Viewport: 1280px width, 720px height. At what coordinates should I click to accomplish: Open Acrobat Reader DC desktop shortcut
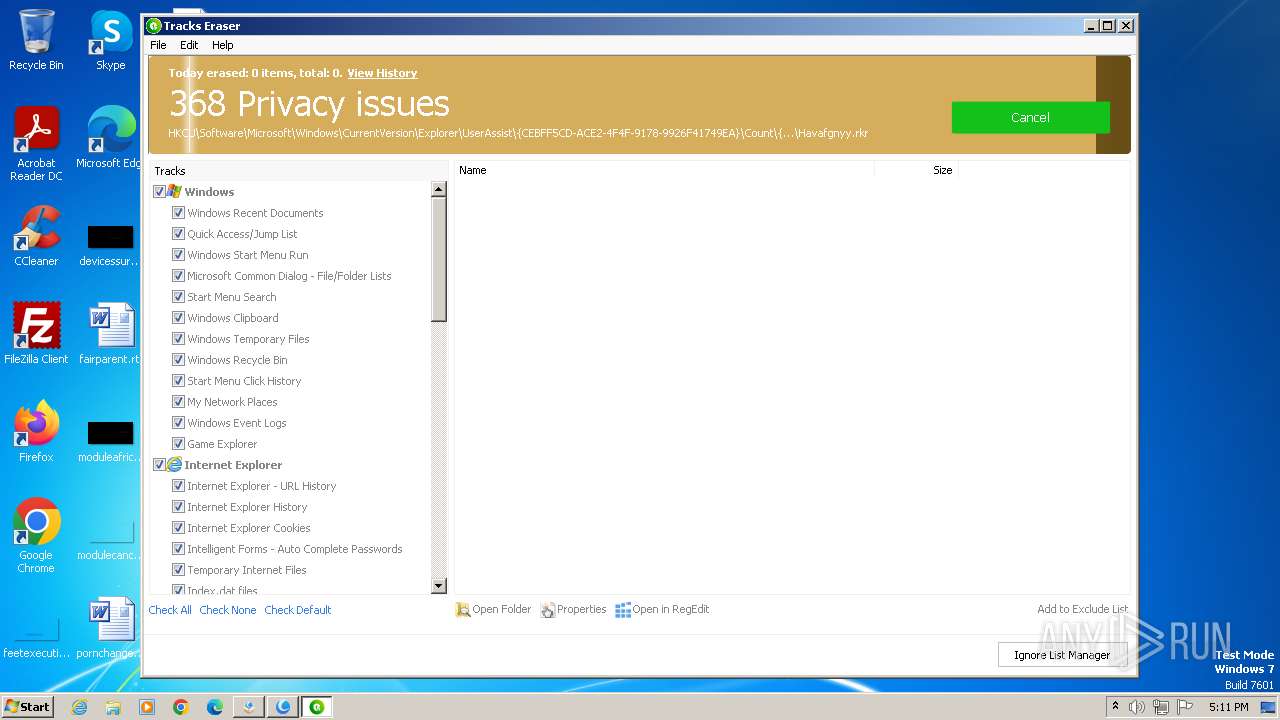coord(36,144)
